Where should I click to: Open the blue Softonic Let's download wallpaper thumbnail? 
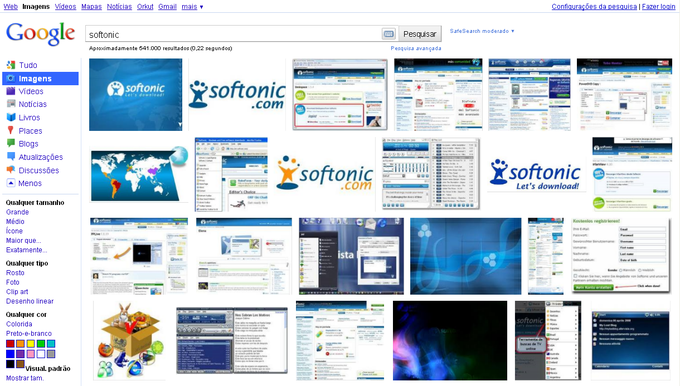point(136,95)
